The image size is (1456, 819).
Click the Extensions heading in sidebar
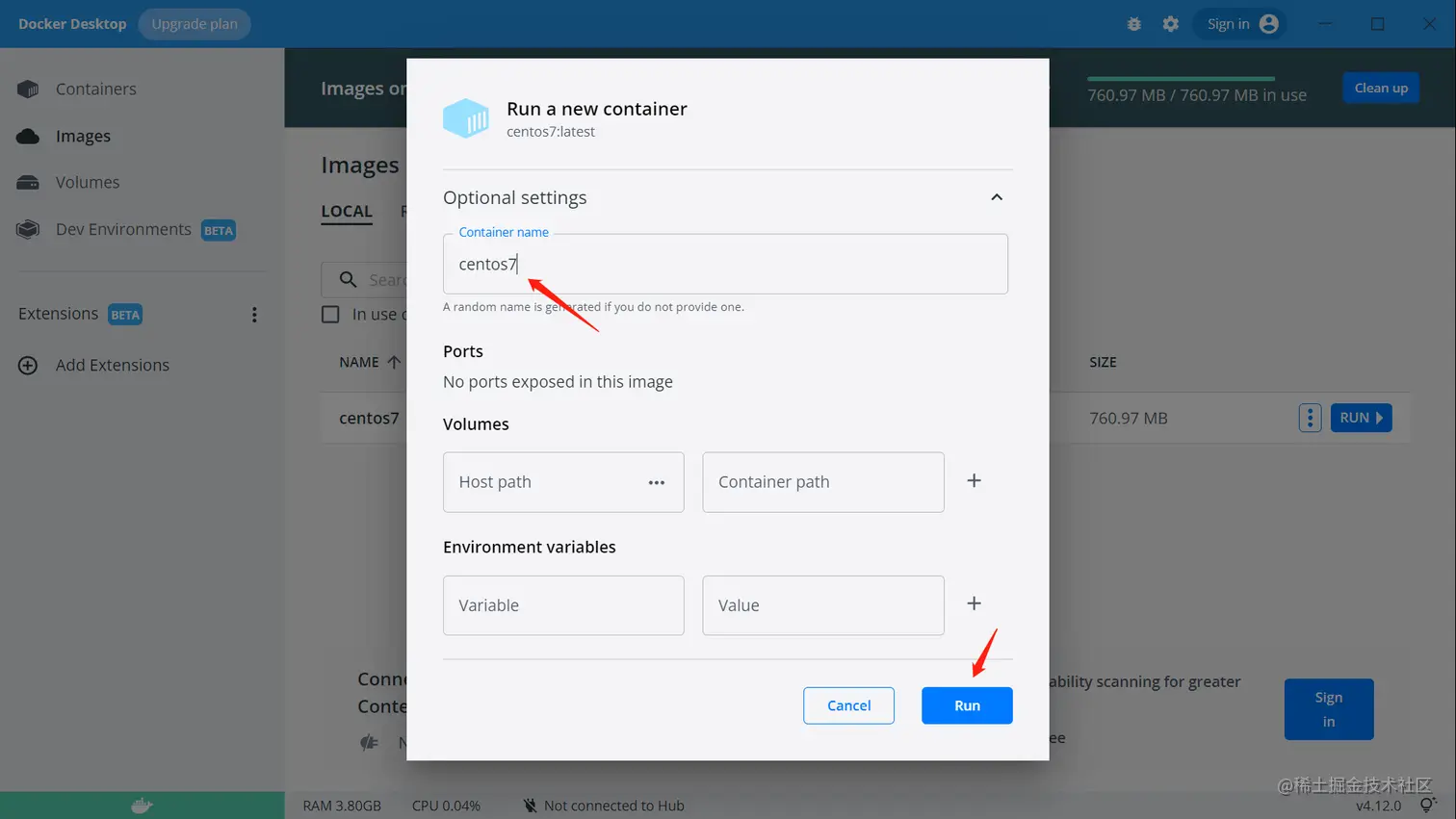pos(58,314)
